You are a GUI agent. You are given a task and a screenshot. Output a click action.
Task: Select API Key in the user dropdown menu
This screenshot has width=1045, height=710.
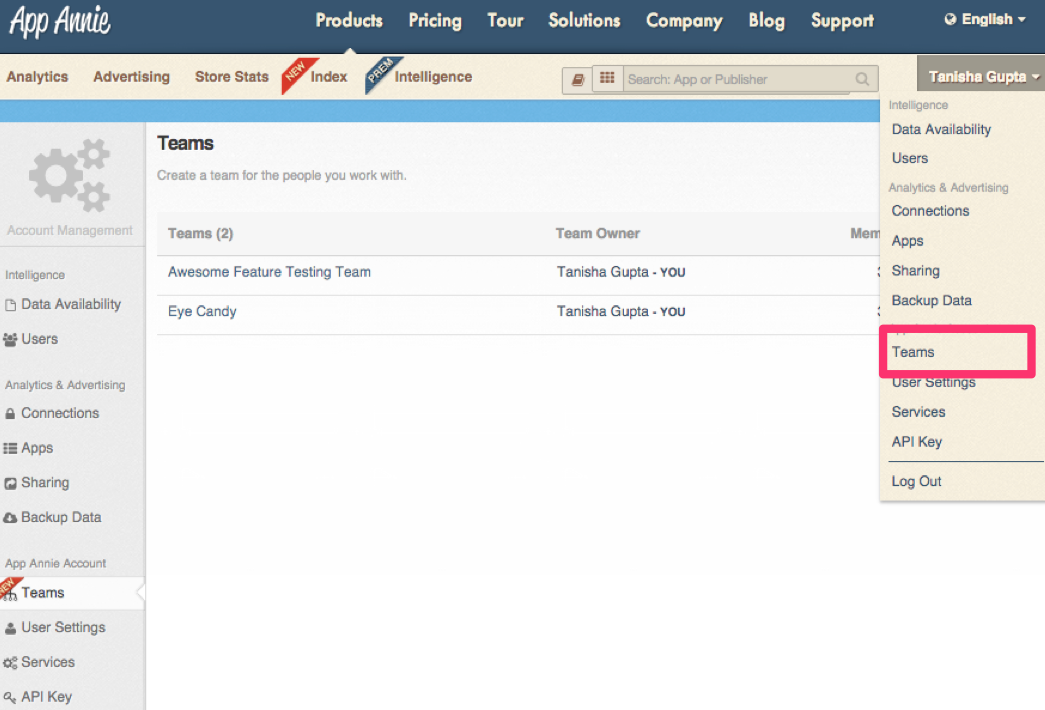pos(916,442)
